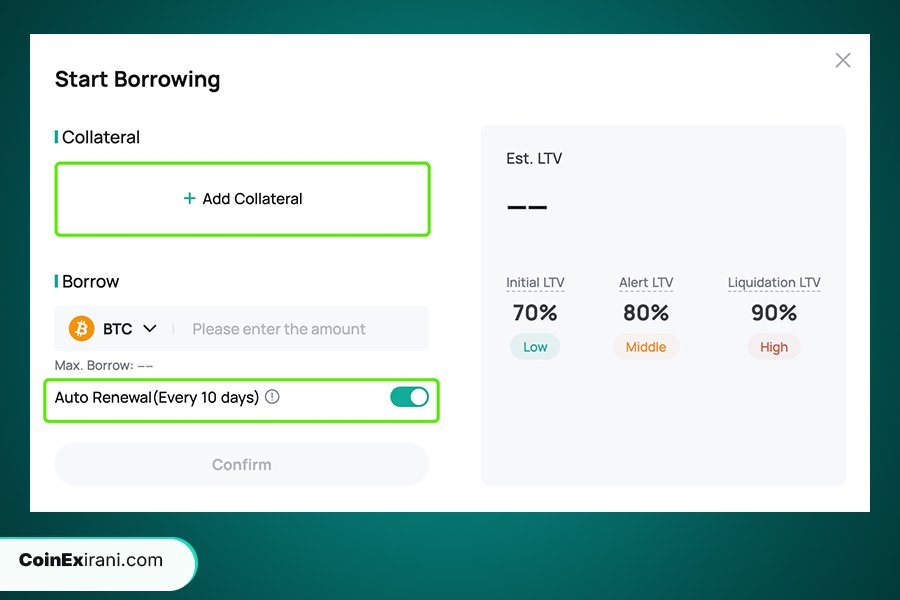Click the Auto Renewal info icon
Screen dimensions: 900x600
[x=272, y=397]
